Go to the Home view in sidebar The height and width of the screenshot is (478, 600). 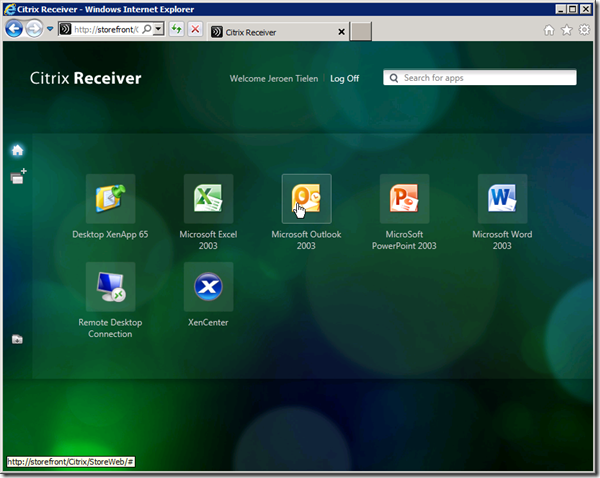click(18, 150)
